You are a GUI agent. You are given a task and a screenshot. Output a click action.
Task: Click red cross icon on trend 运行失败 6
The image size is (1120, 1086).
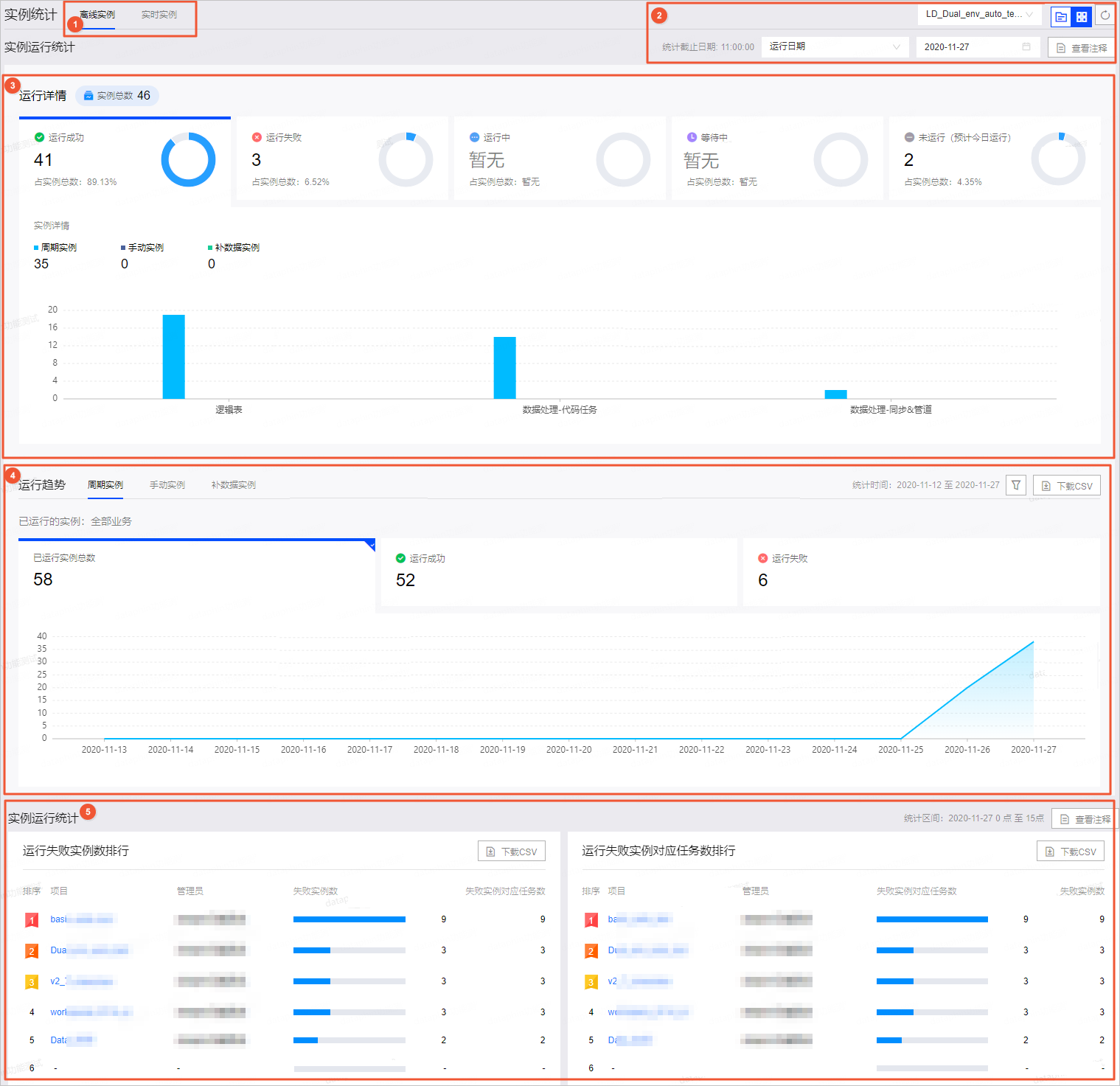coord(762,558)
